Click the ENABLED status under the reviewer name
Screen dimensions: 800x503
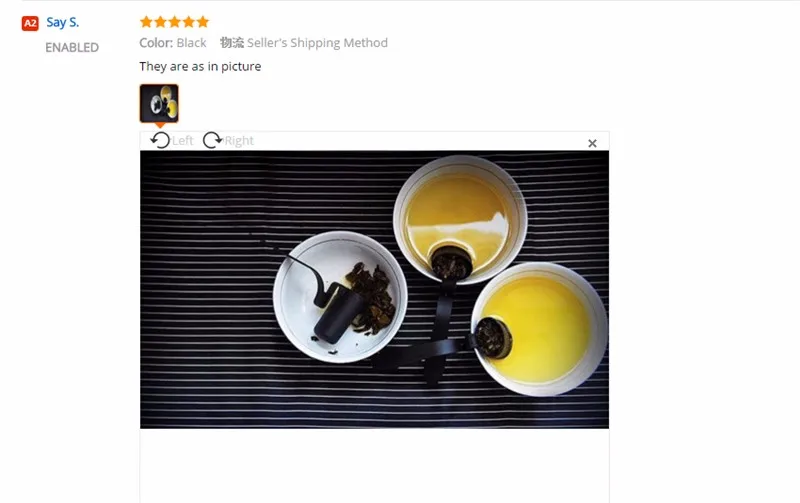coord(72,47)
